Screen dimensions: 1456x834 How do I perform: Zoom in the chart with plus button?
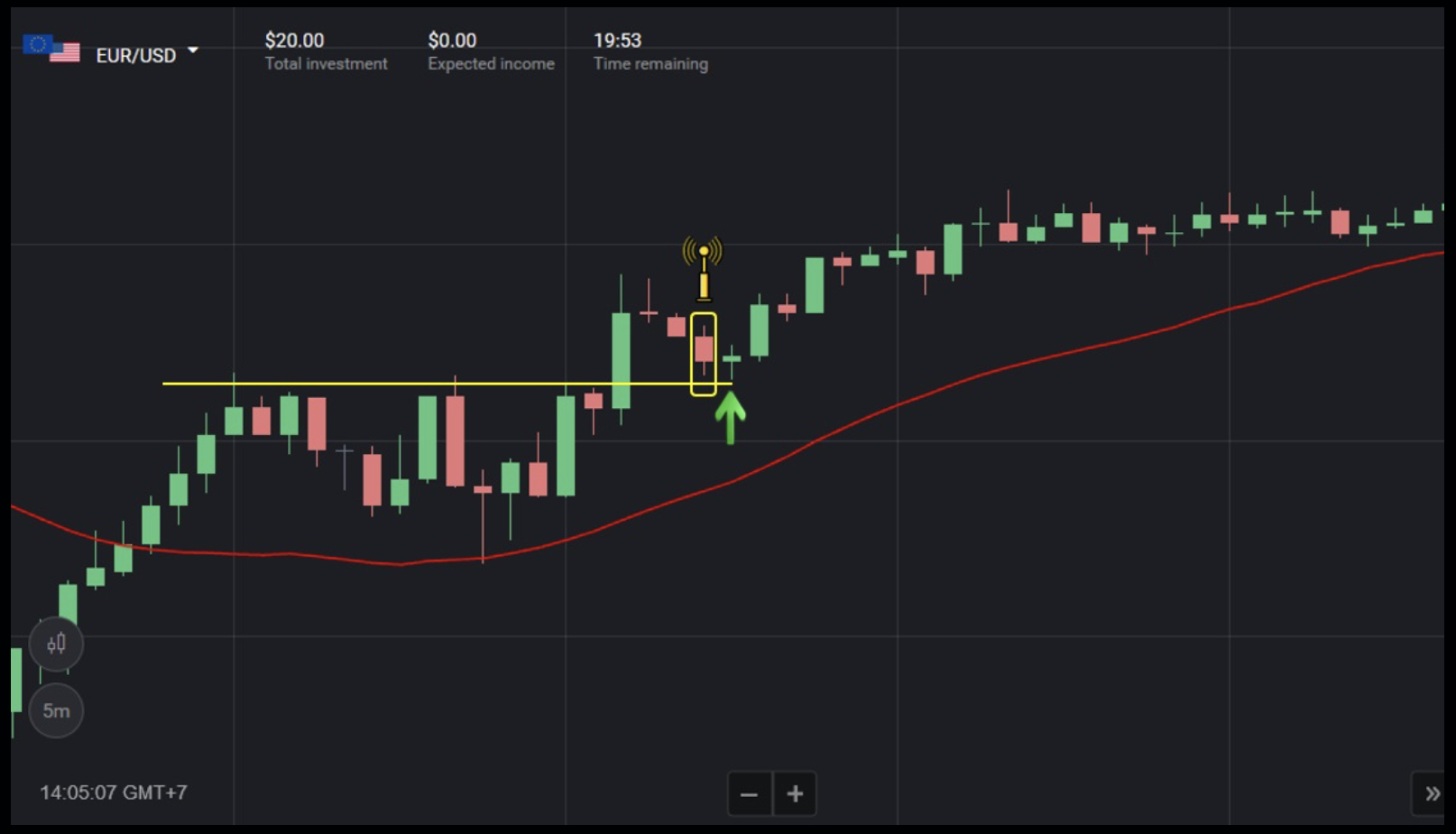pyautogui.click(x=795, y=794)
